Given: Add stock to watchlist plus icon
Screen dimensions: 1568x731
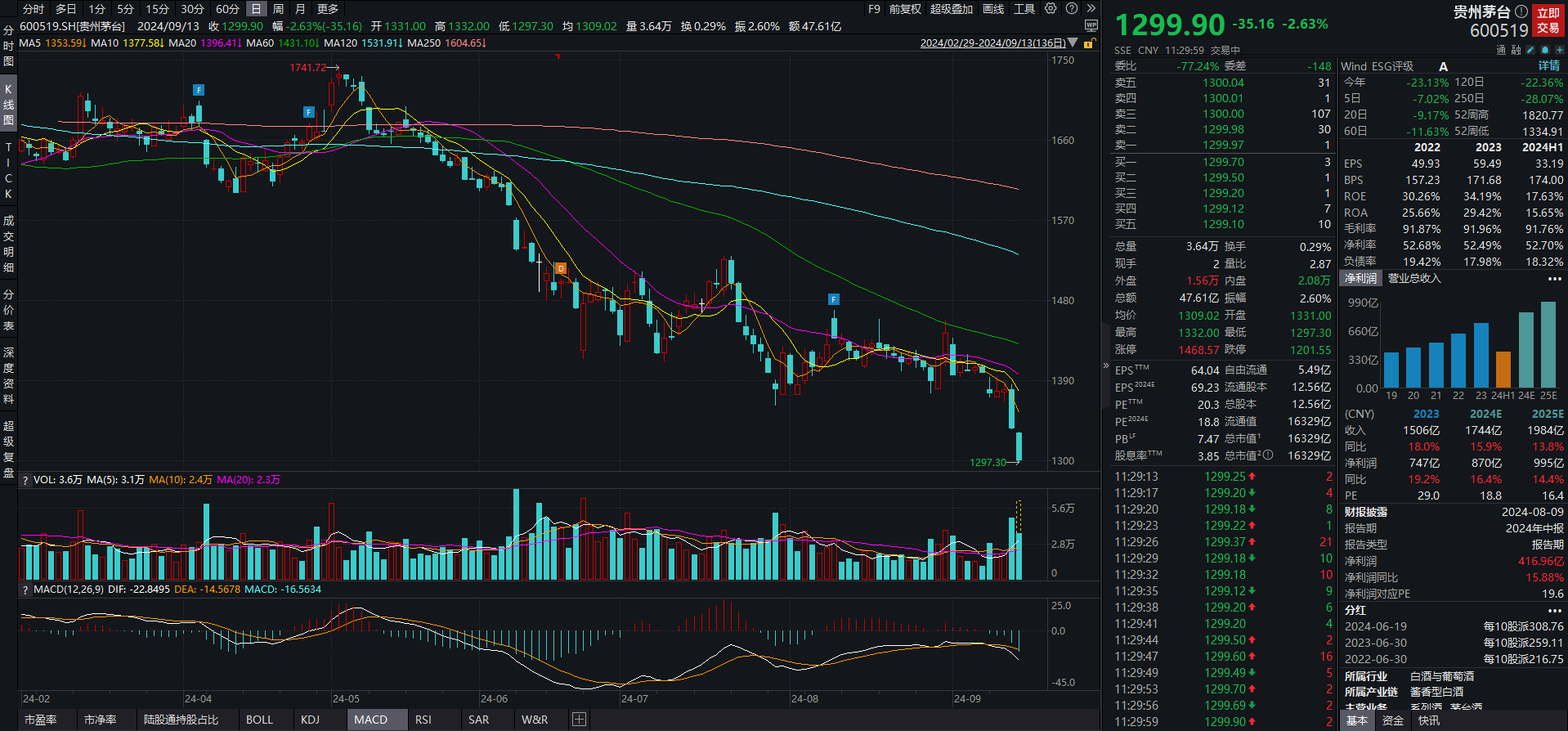Looking at the screenshot, I should pyautogui.click(x=1559, y=50).
